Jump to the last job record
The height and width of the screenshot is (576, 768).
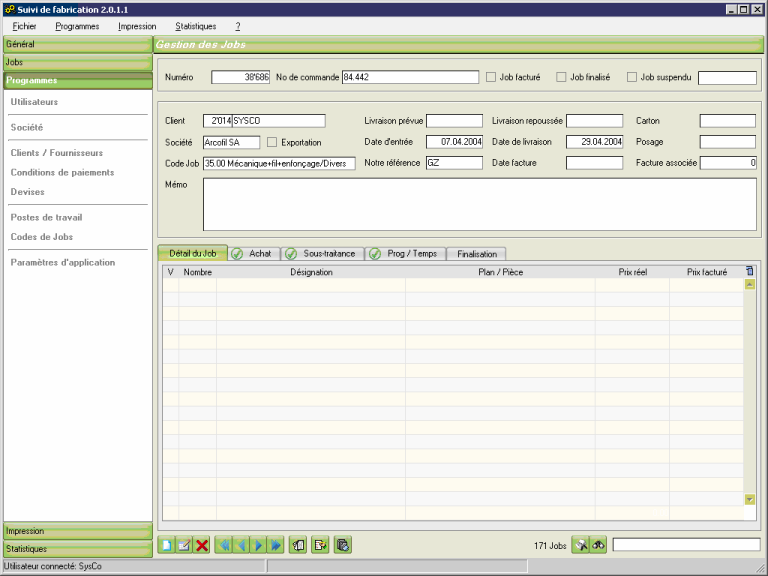(275, 545)
